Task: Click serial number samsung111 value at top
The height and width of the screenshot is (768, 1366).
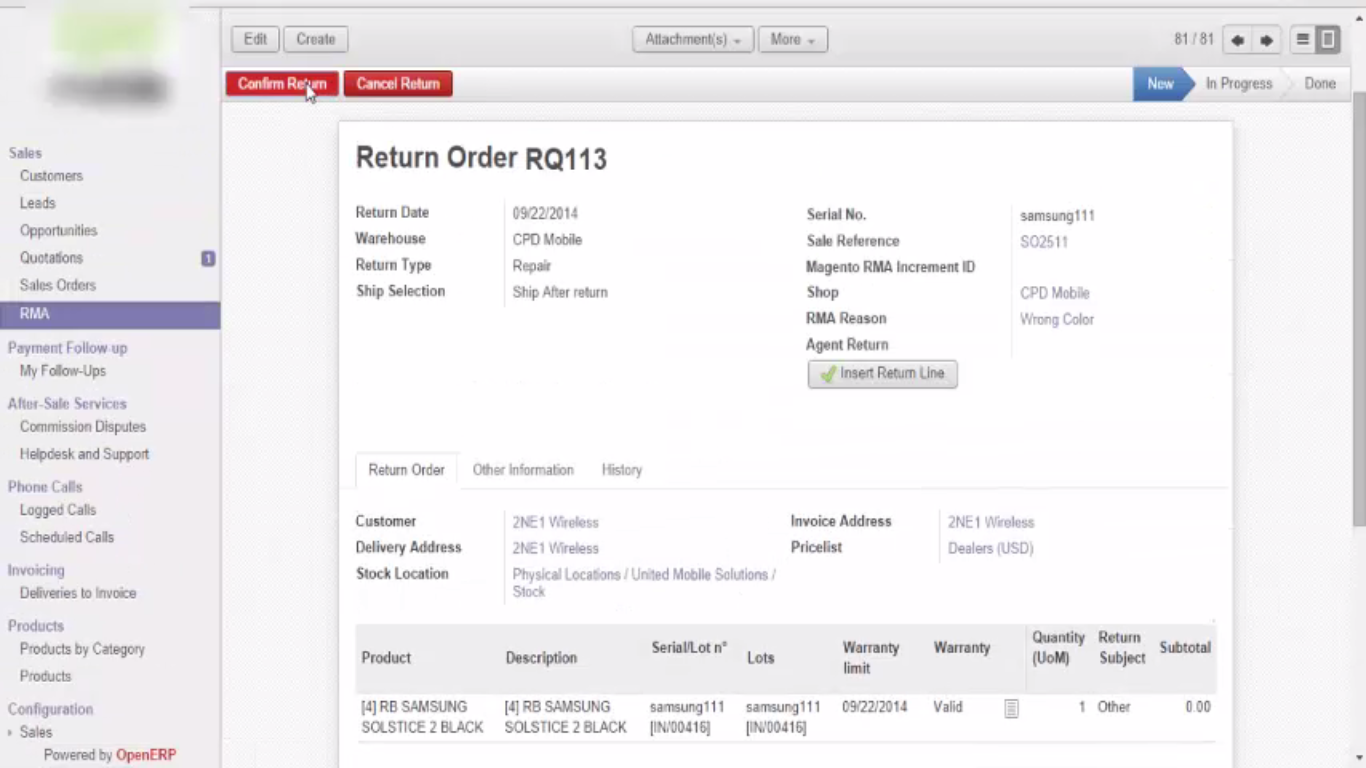Action: click(1057, 216)
